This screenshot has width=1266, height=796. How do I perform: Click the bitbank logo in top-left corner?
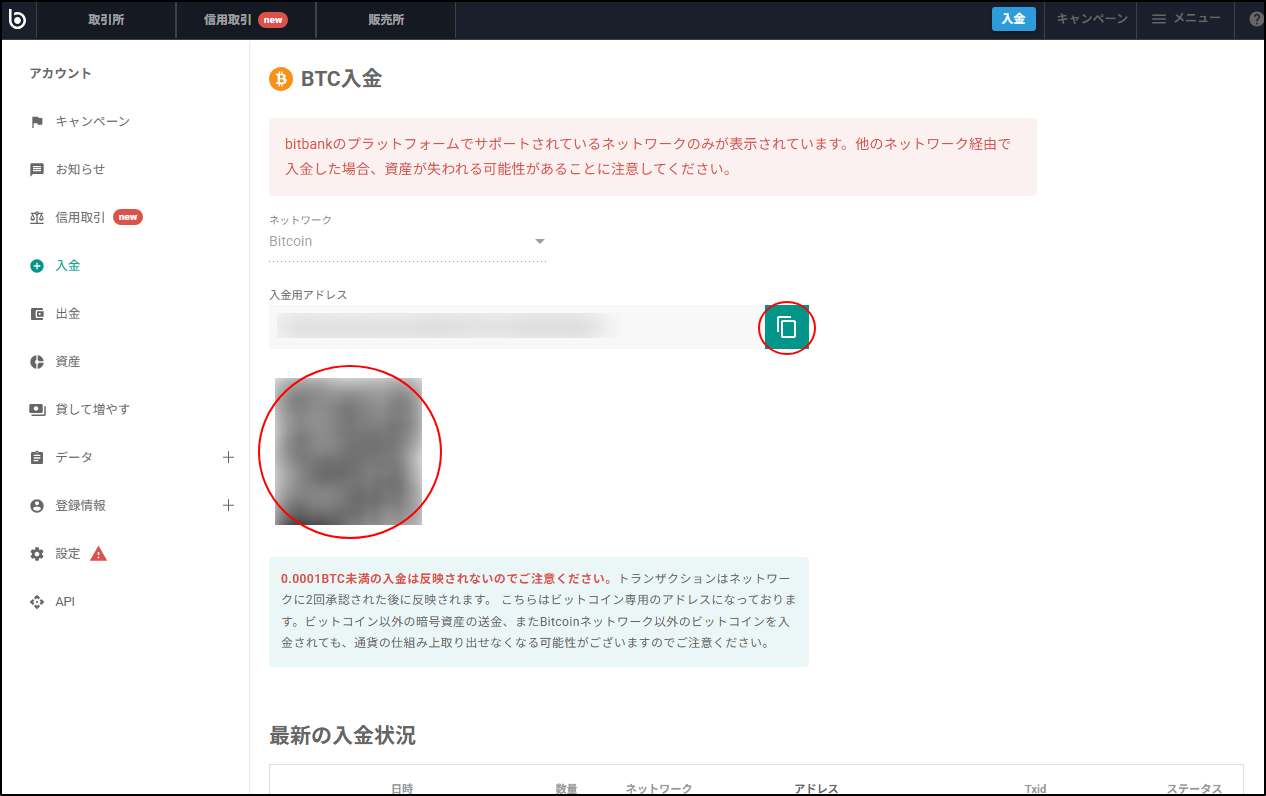coord(17,19)
